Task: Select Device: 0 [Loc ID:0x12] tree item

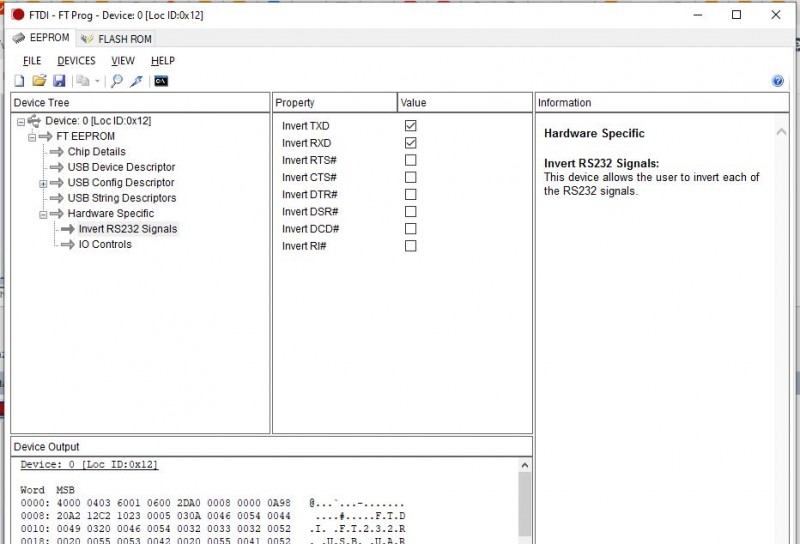Action: pos(98,121)
